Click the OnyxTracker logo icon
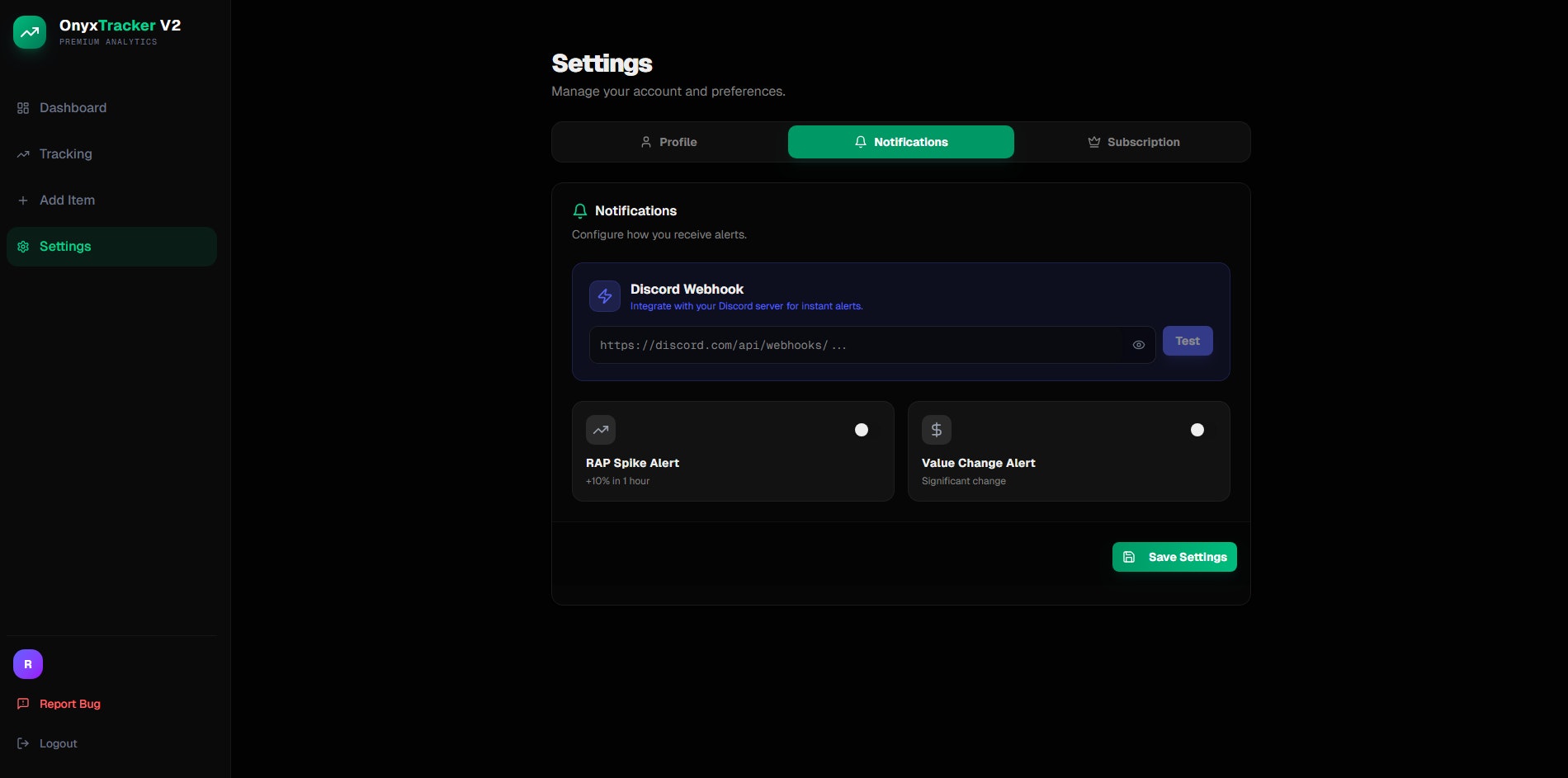1568x778 pixels. [x=30, y=32]
